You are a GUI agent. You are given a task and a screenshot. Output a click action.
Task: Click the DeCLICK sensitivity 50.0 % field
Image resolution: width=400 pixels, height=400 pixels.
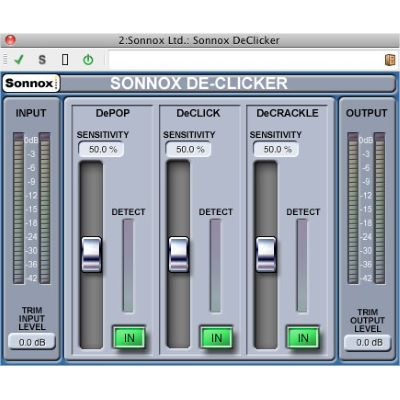click(189, 149)
